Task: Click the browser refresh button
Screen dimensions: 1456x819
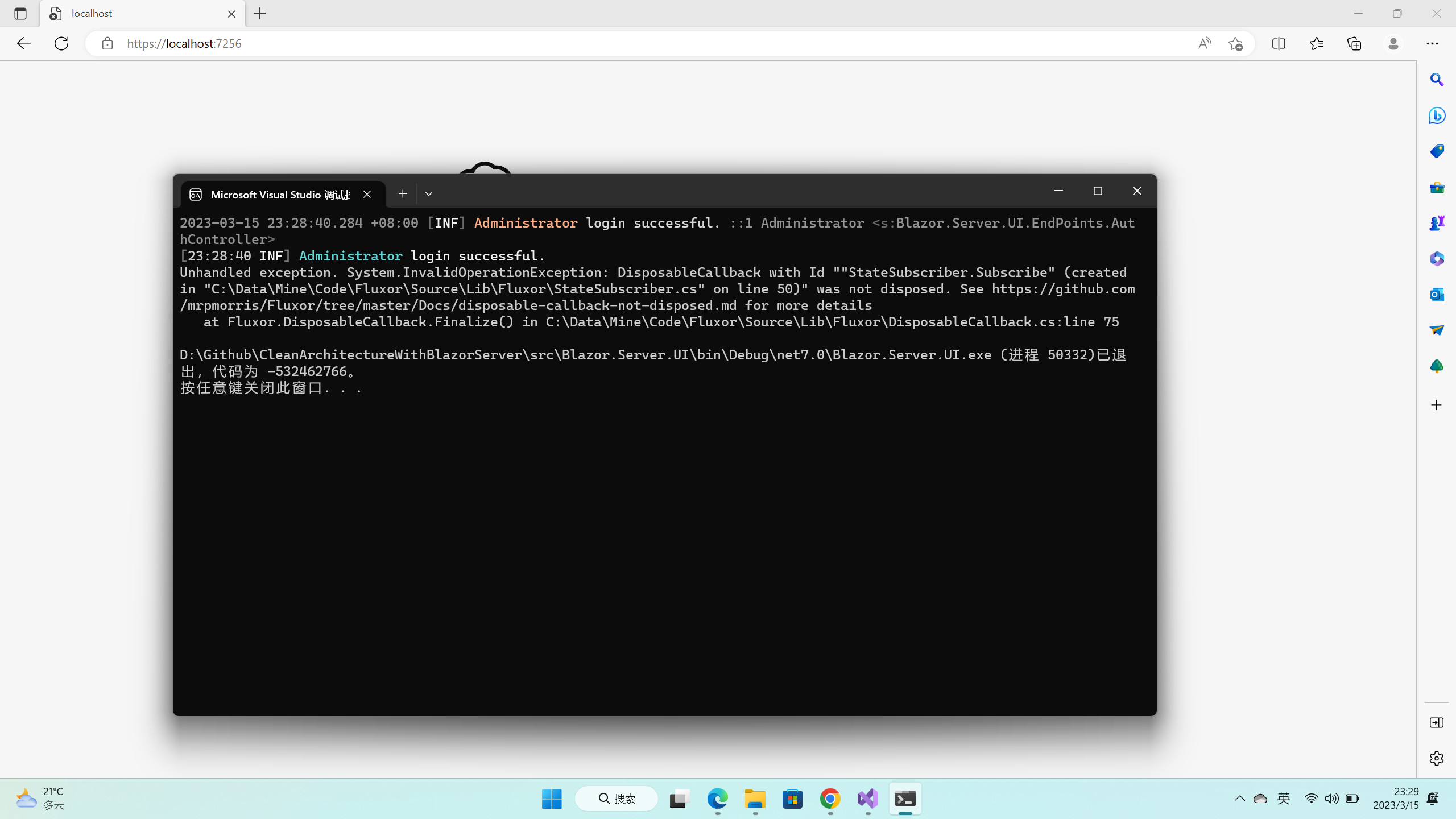Action: [x=61, y=43]
